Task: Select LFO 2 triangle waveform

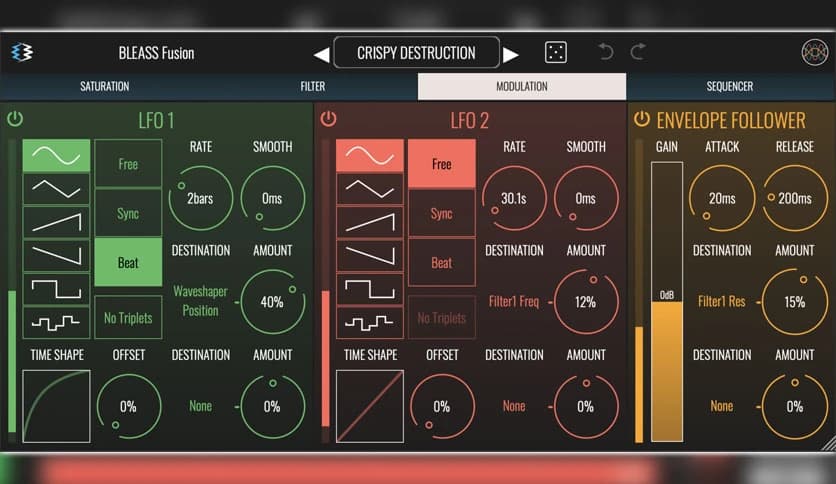Action: (369, 189)
